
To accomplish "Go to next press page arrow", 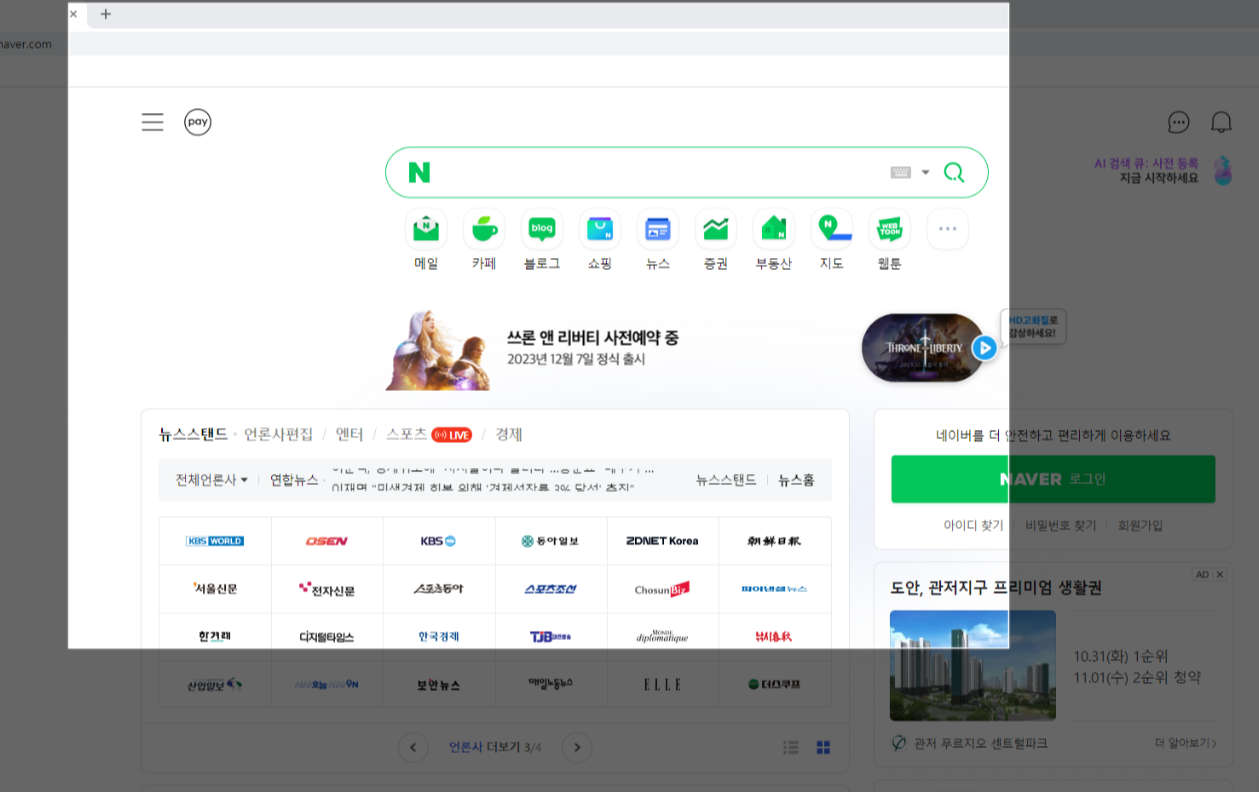I will (x=577, y=747).
